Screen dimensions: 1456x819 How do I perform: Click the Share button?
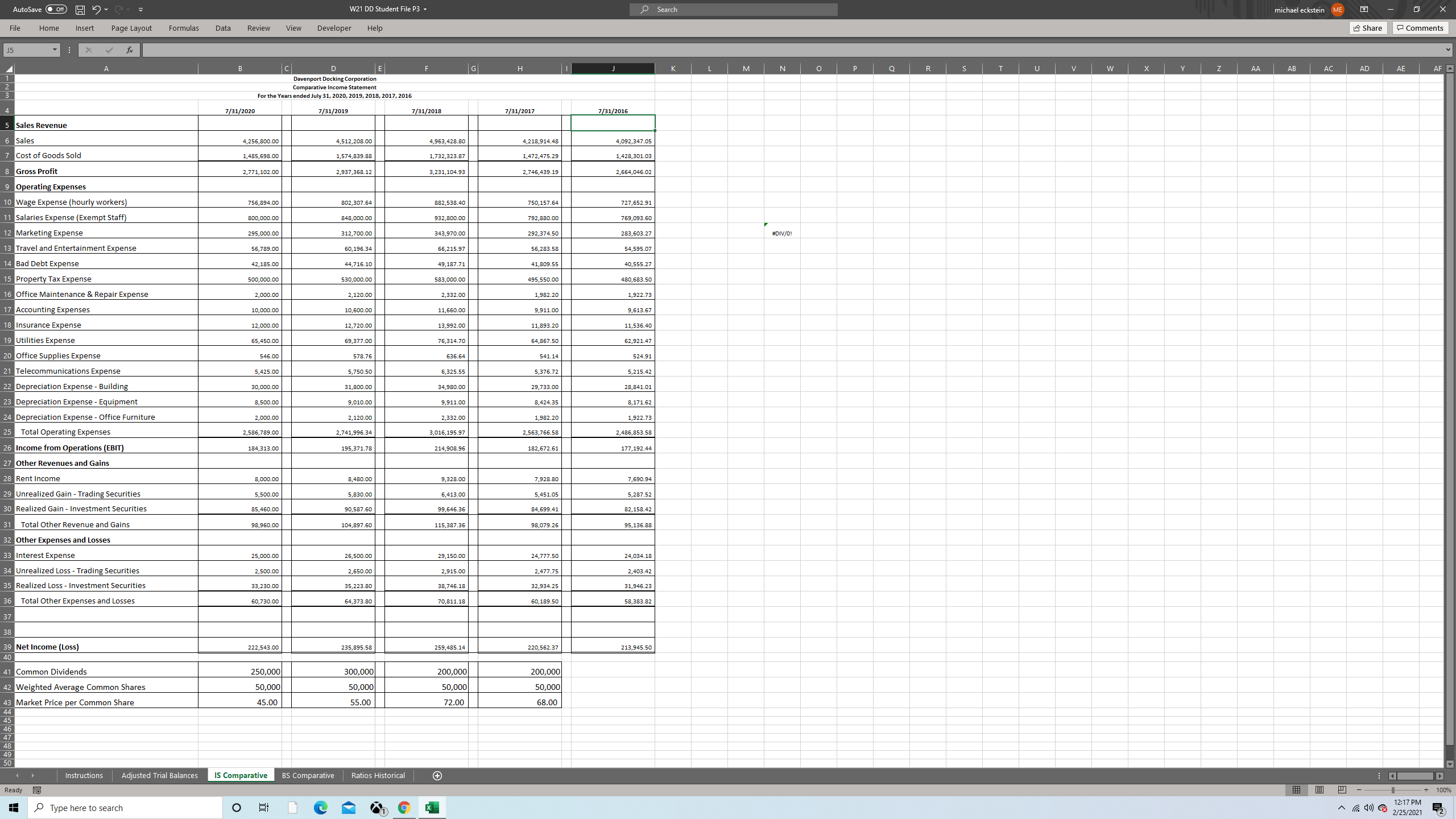[x=1368, y=28]
